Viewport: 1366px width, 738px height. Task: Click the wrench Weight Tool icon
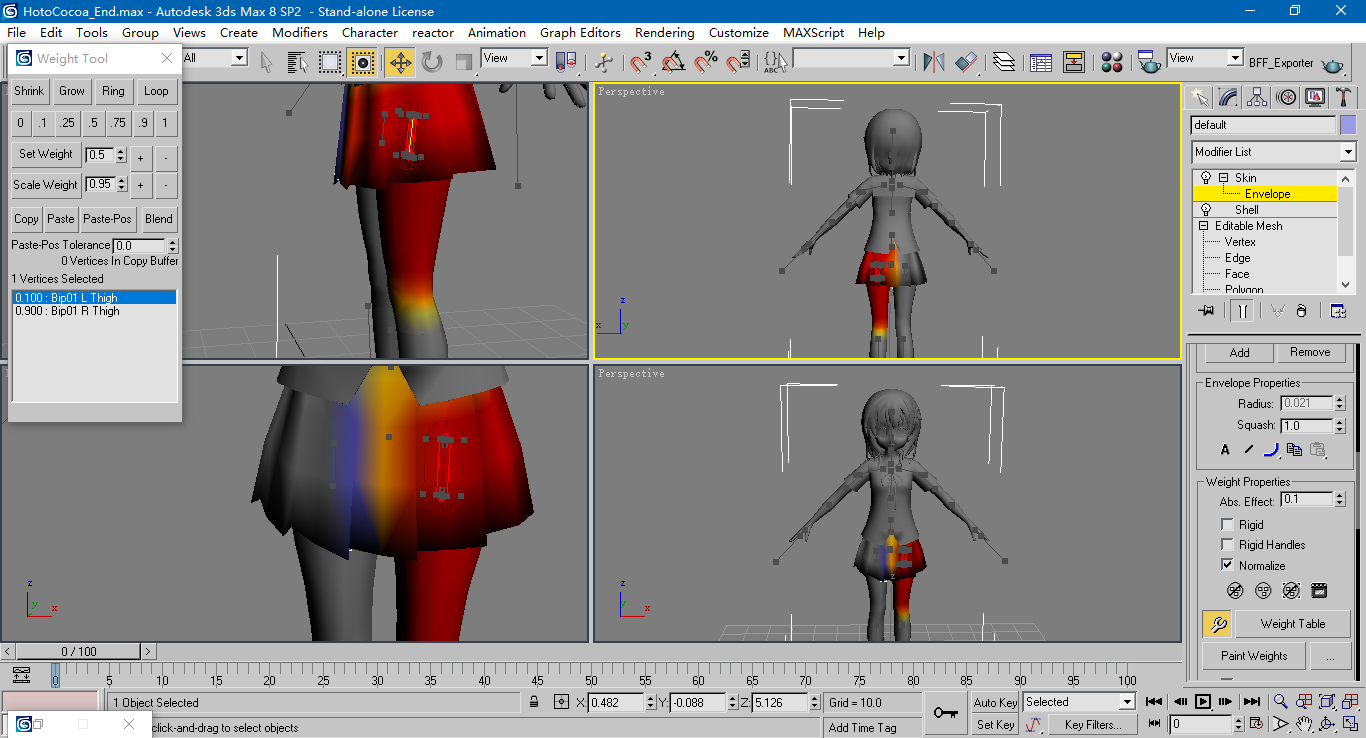[x=1217, y=624]
